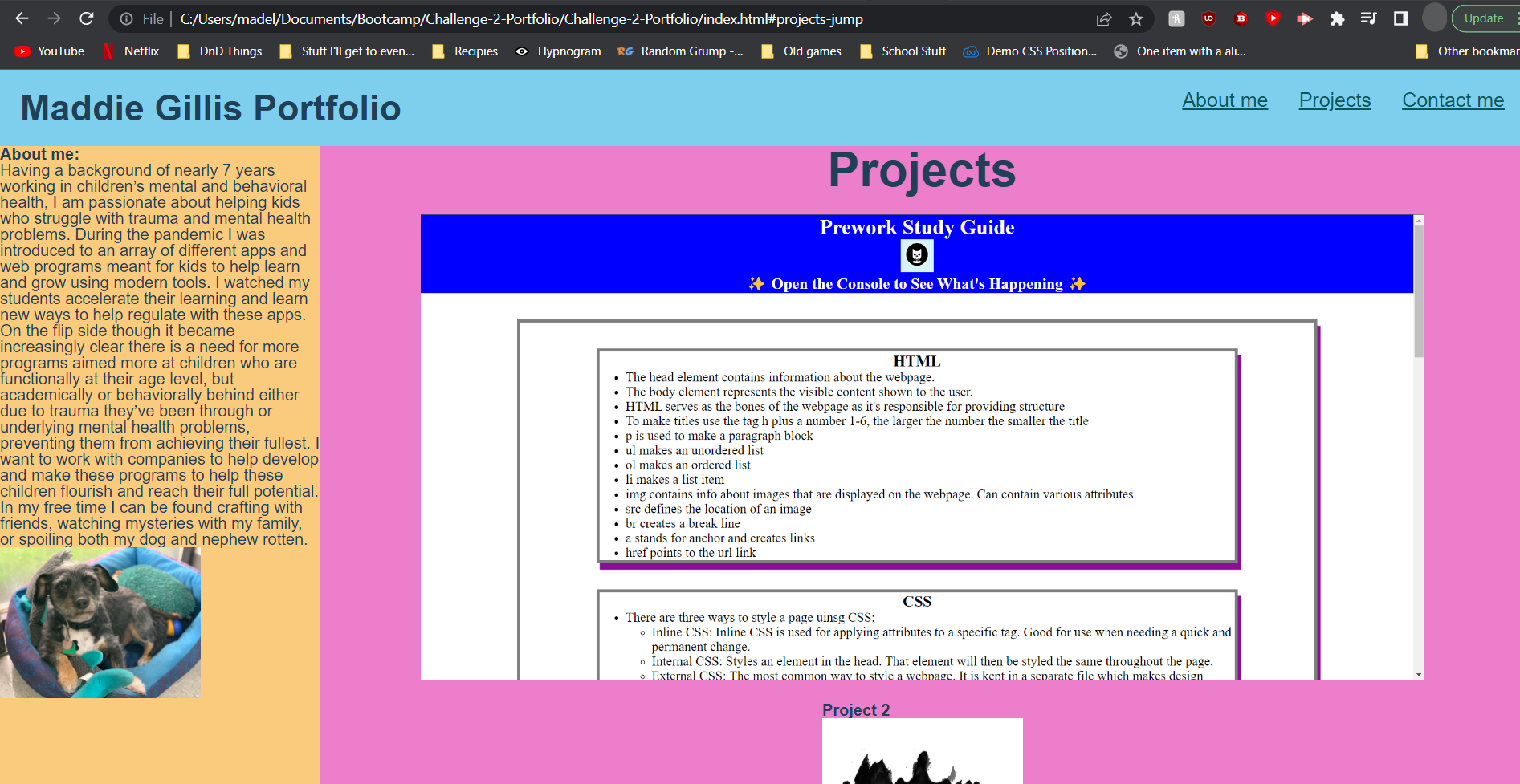Navigate back using the back arrow
The height and width of the screenshot is (784, 1520).
[21, 18]
